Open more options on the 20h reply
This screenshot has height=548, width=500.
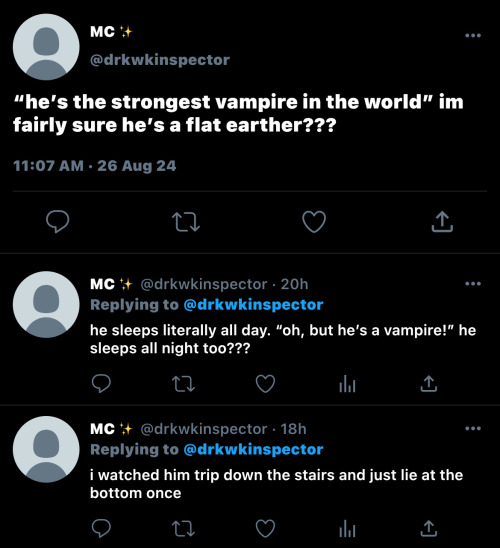pyautogui.click(x=473, y=284)
